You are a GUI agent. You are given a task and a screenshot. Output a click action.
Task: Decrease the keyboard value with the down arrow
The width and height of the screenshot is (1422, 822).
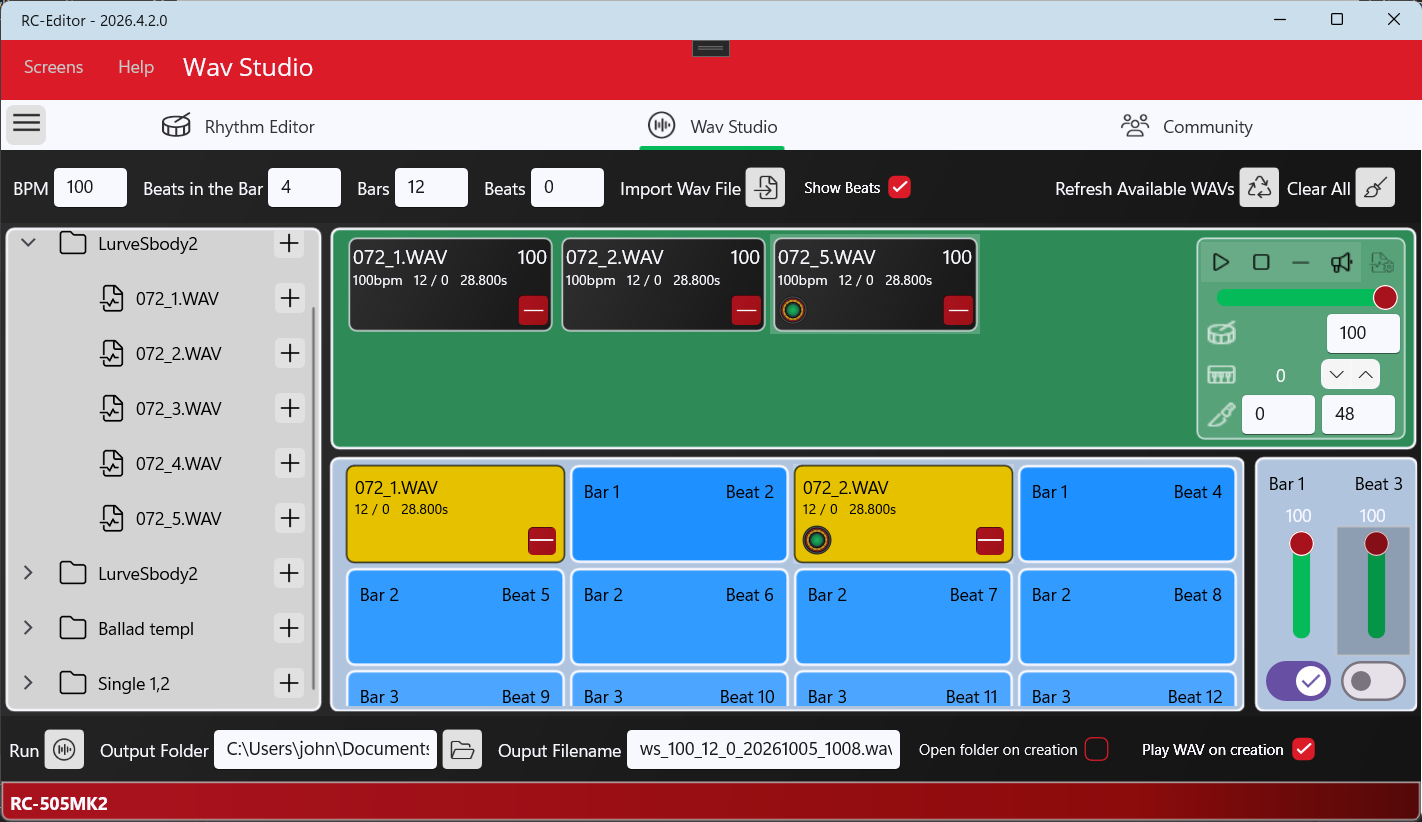[x=1336, y=375]
